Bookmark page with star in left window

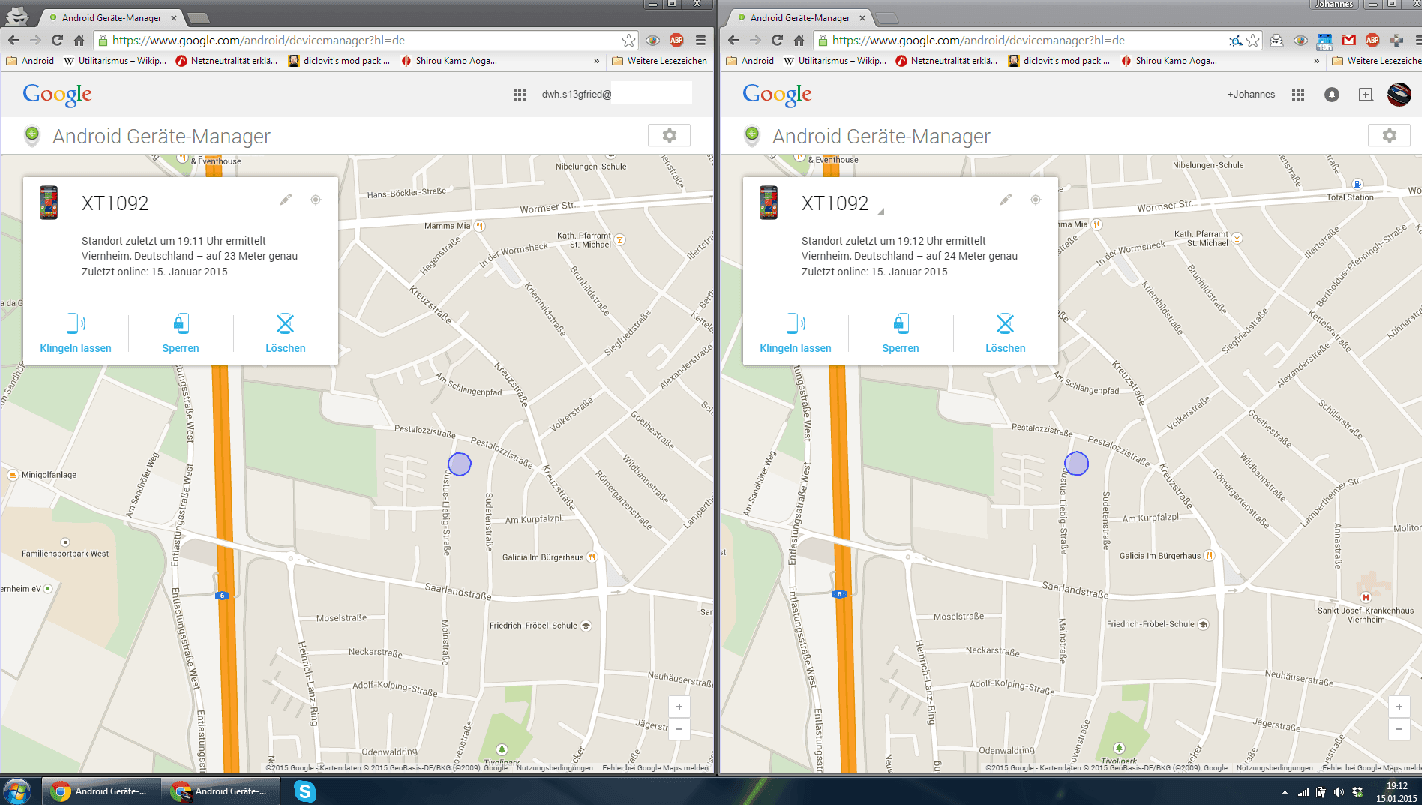627,41
